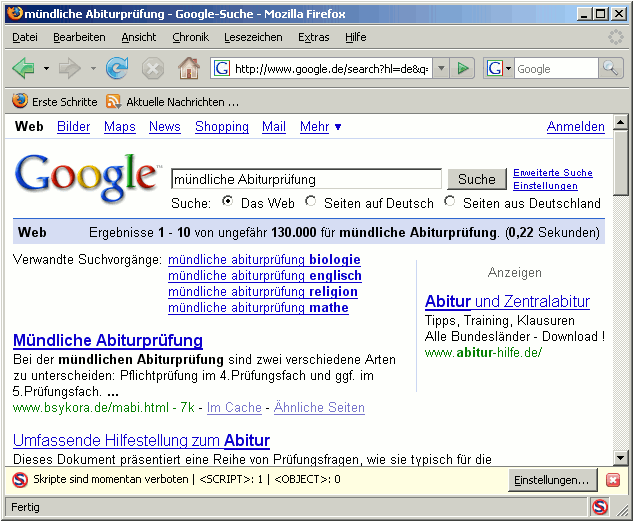Open the Mündliche Abiturprüfung result title
This screenshot has width=634, height=523.
108,341
